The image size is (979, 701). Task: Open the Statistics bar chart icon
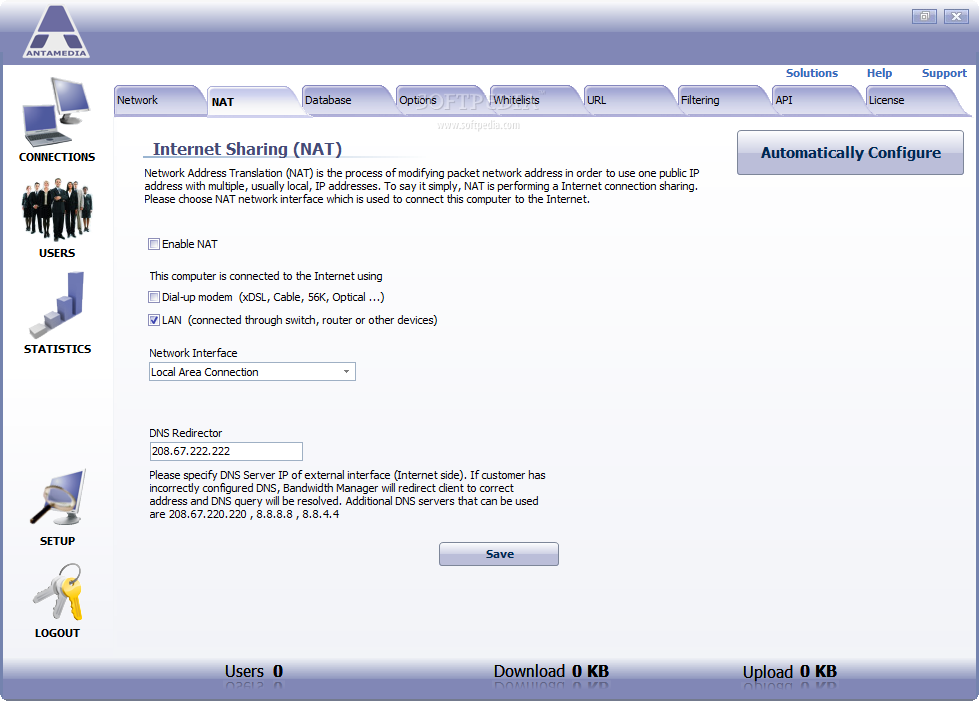tap(57, 305)
